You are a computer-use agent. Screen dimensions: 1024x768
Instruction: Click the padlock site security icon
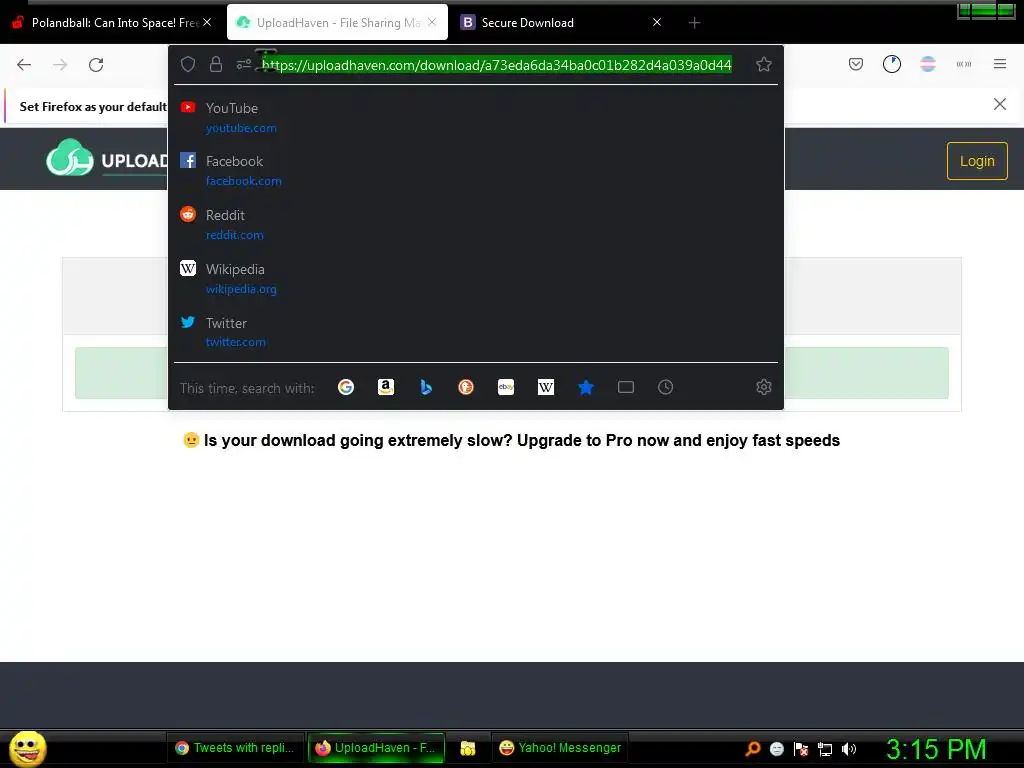coord(216,64)
